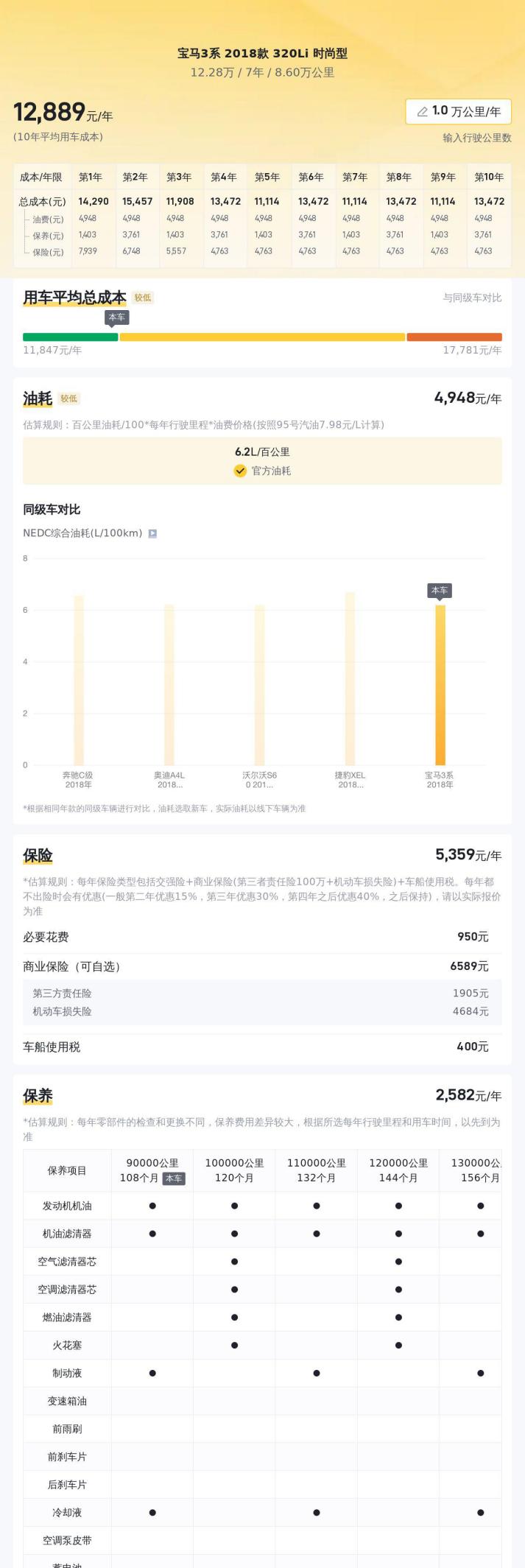Screen dimensions: 525x1568
Task: Click the green segment of the cost bar
Action: [x=70, y=337]
